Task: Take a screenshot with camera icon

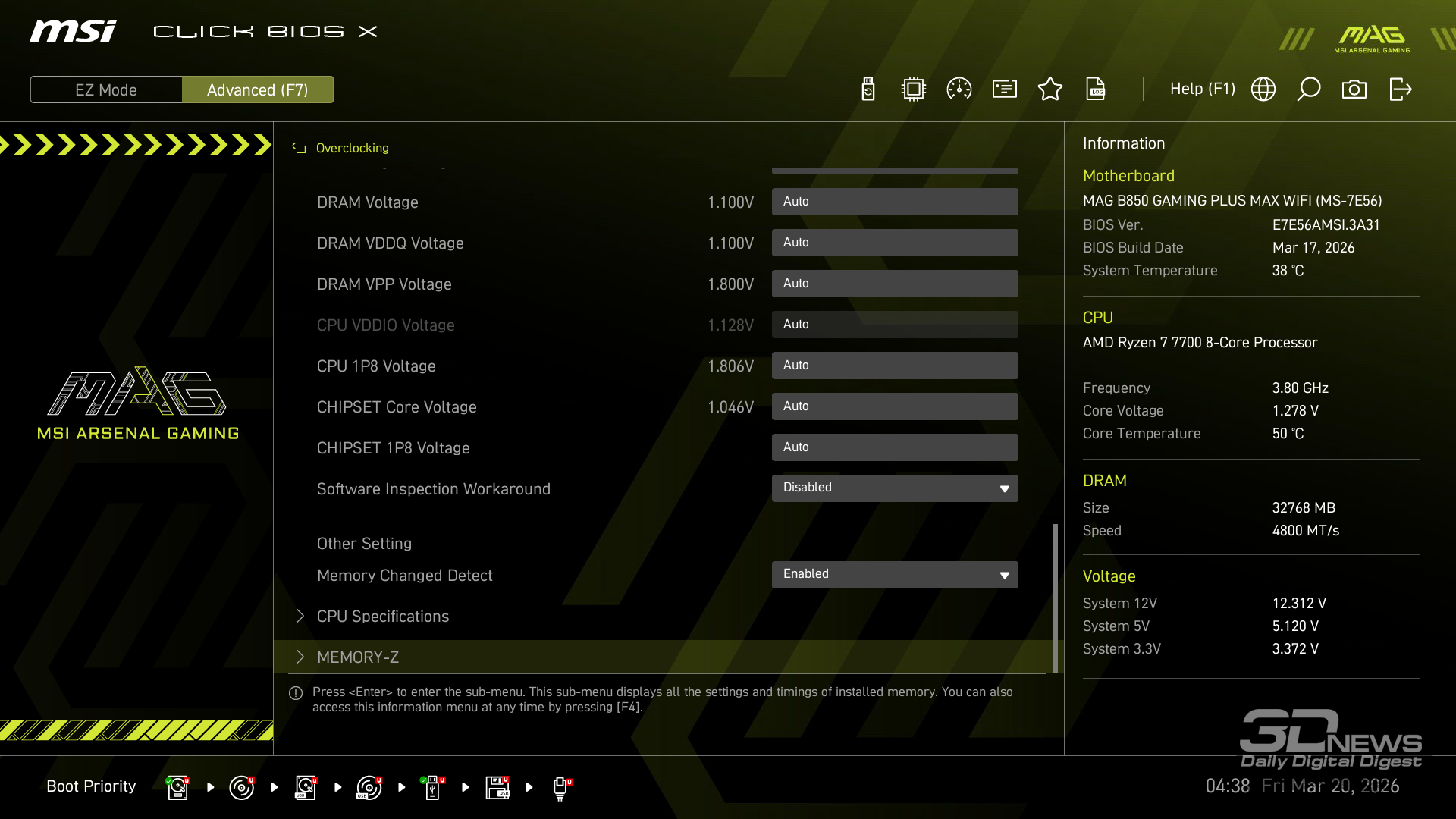Action: (1354, 89)
